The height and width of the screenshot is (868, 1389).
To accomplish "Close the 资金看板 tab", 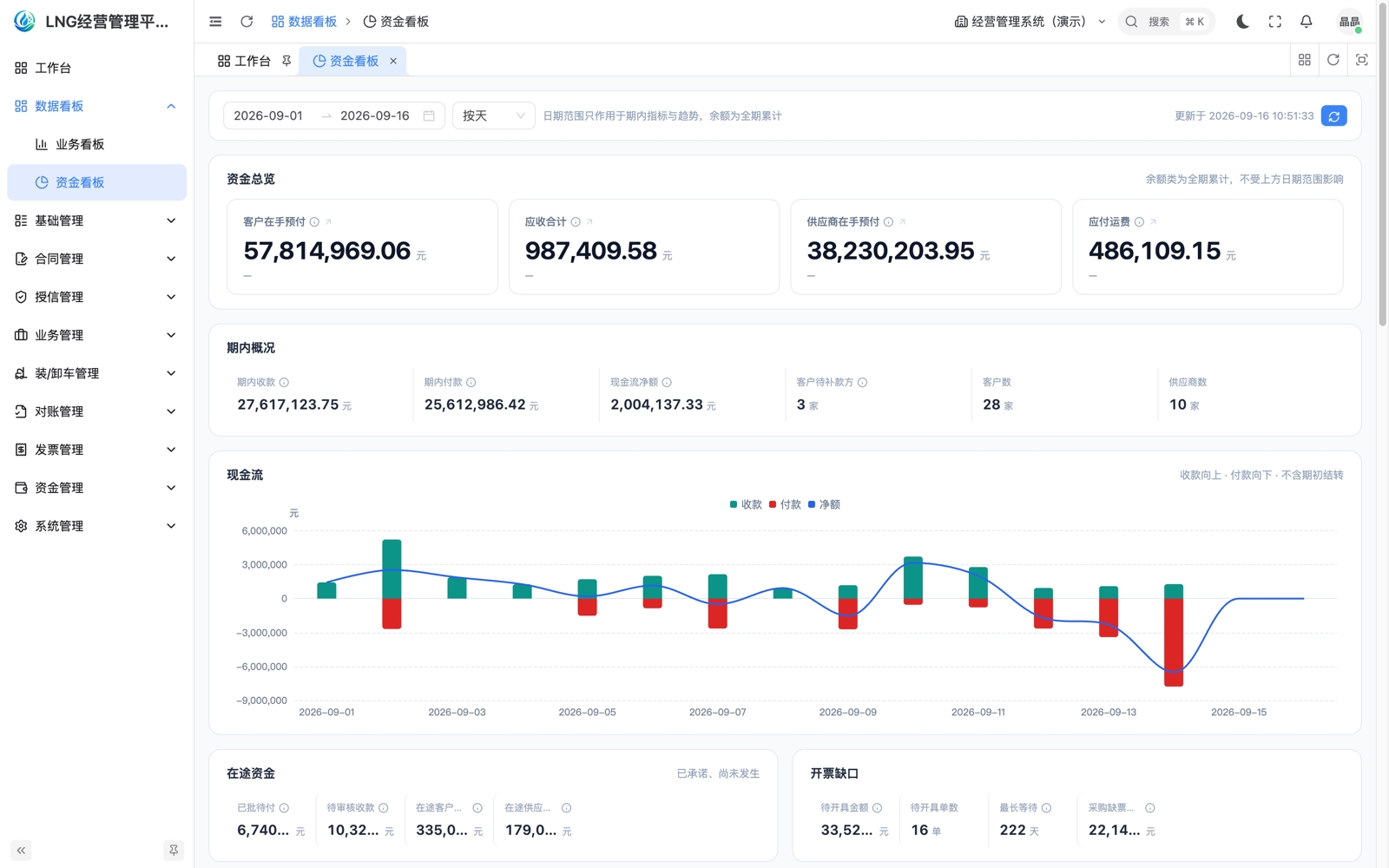I will coord(393,61).
